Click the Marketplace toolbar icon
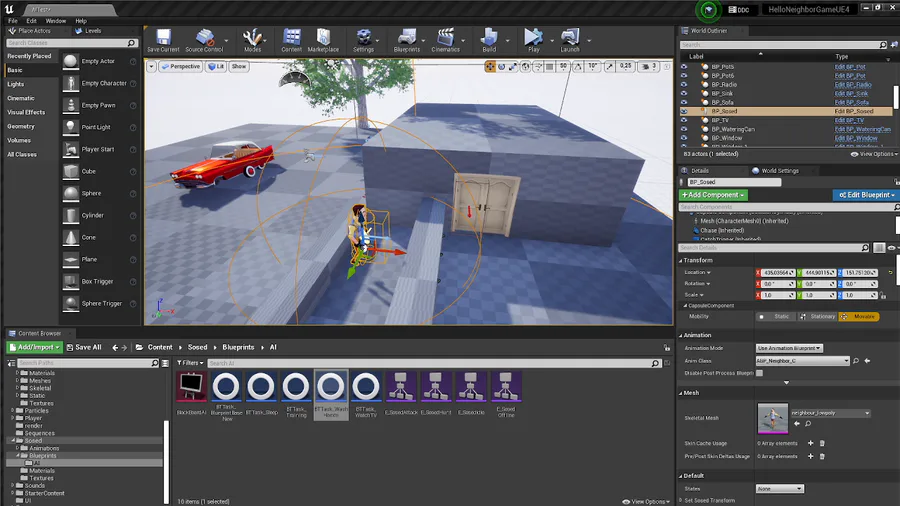Viewport: 900px width, 506px height. [323, 38]
